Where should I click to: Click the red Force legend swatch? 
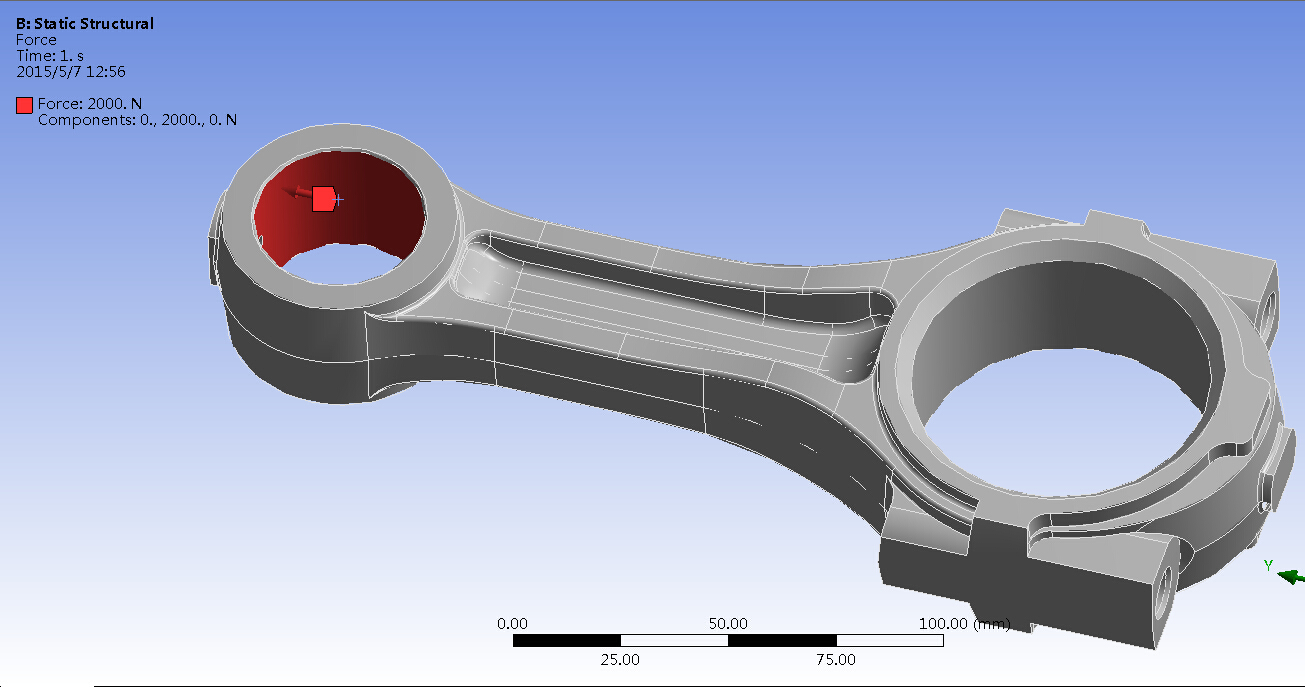25,104
